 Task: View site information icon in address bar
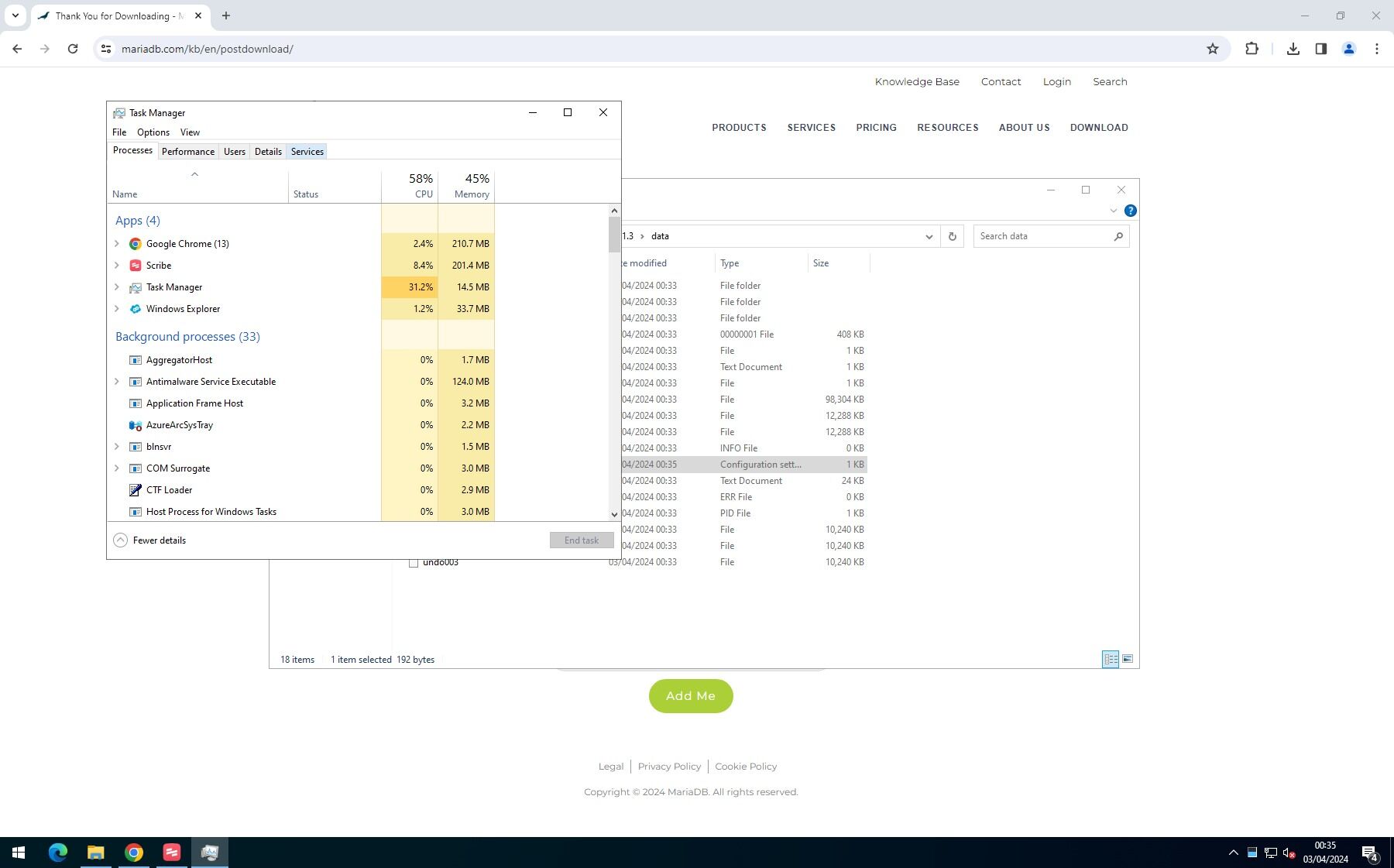tap(106, 49)
